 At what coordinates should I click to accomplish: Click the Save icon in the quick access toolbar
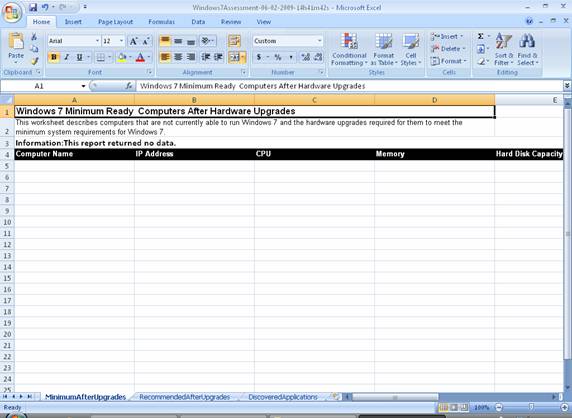[33, 7]
